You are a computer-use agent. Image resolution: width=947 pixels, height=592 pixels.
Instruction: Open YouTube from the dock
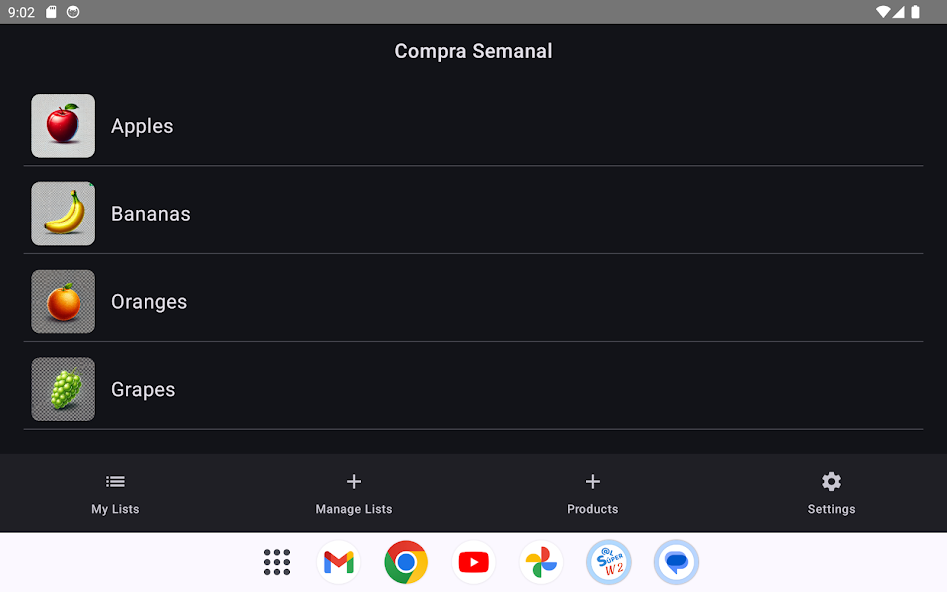click(x=474, y=562)
